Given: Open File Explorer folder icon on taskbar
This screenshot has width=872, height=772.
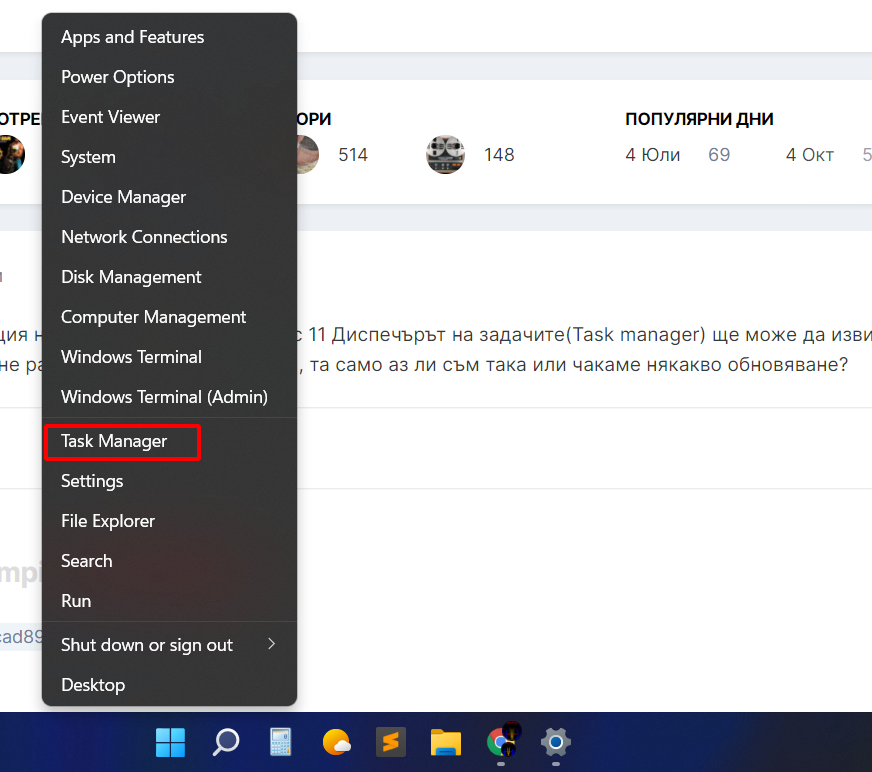Looking at the screenshot, I should click(446, 742).
